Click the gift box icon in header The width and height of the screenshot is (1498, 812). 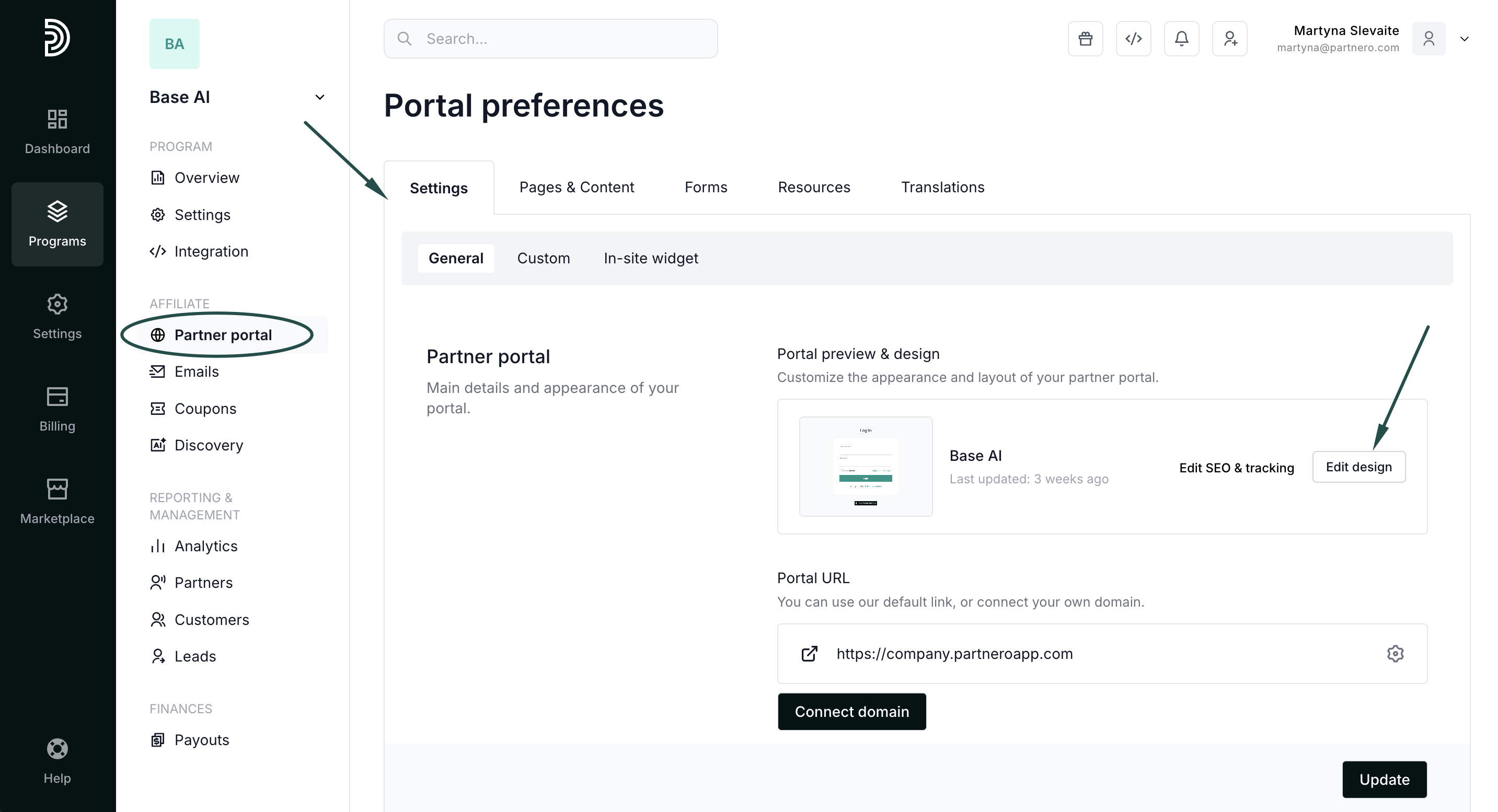(x=1085, y=39)
